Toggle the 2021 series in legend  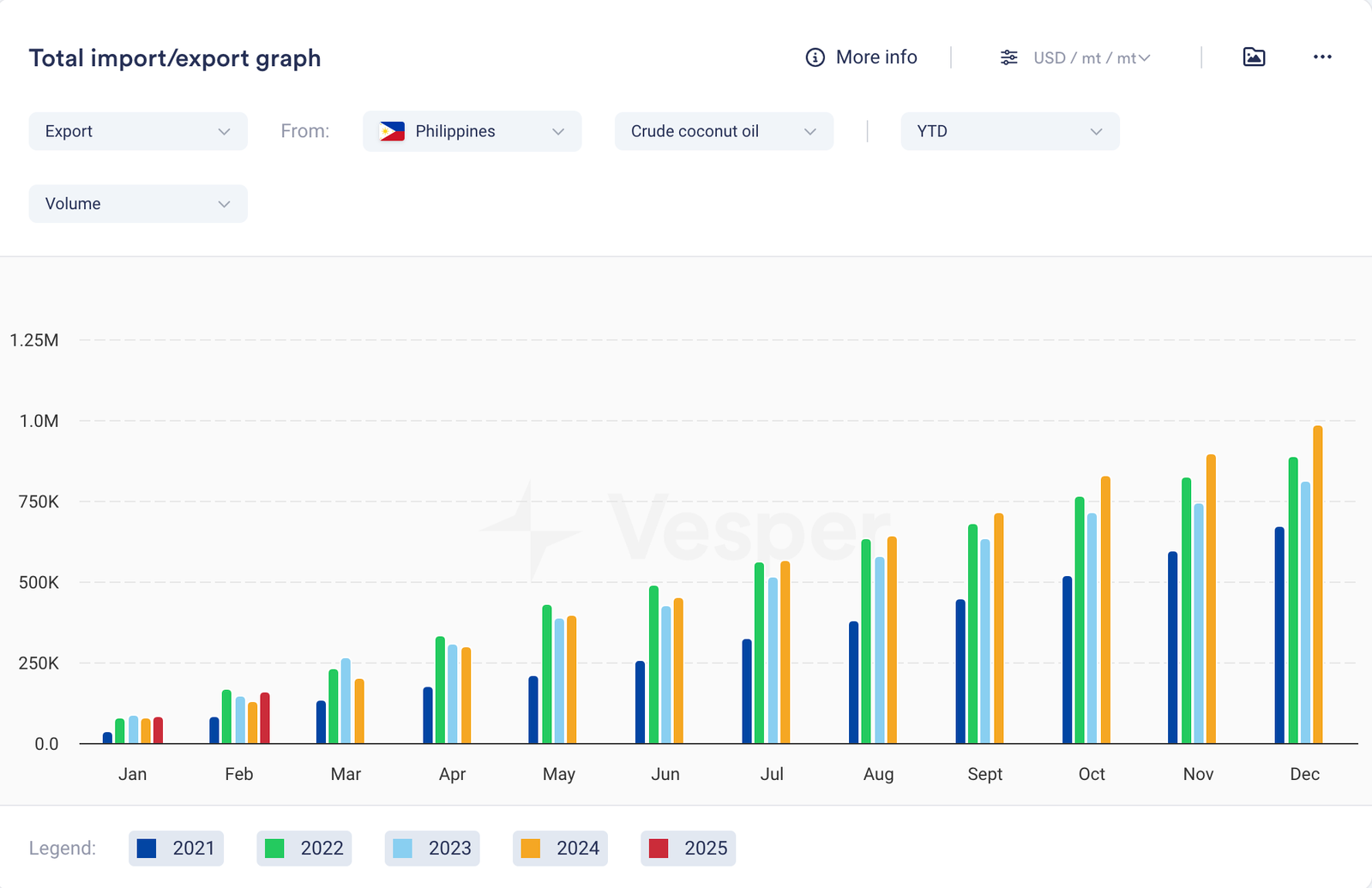[177, 849]
